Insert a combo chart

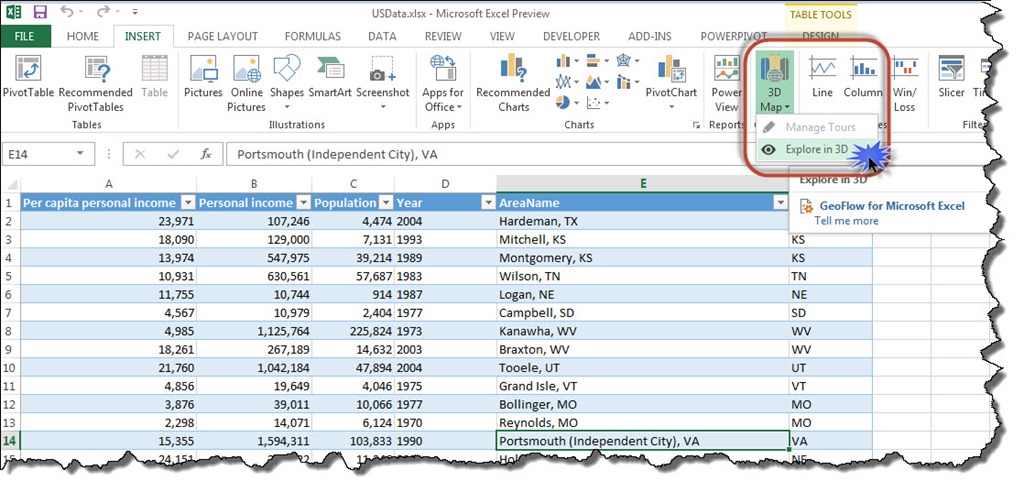628,82
